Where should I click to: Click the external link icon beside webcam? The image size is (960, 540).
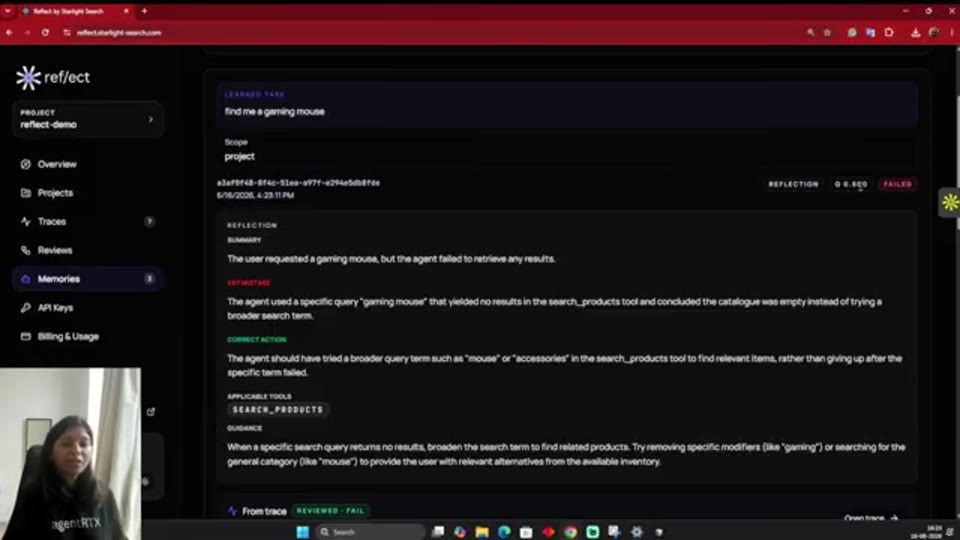[x=151, y=412]
